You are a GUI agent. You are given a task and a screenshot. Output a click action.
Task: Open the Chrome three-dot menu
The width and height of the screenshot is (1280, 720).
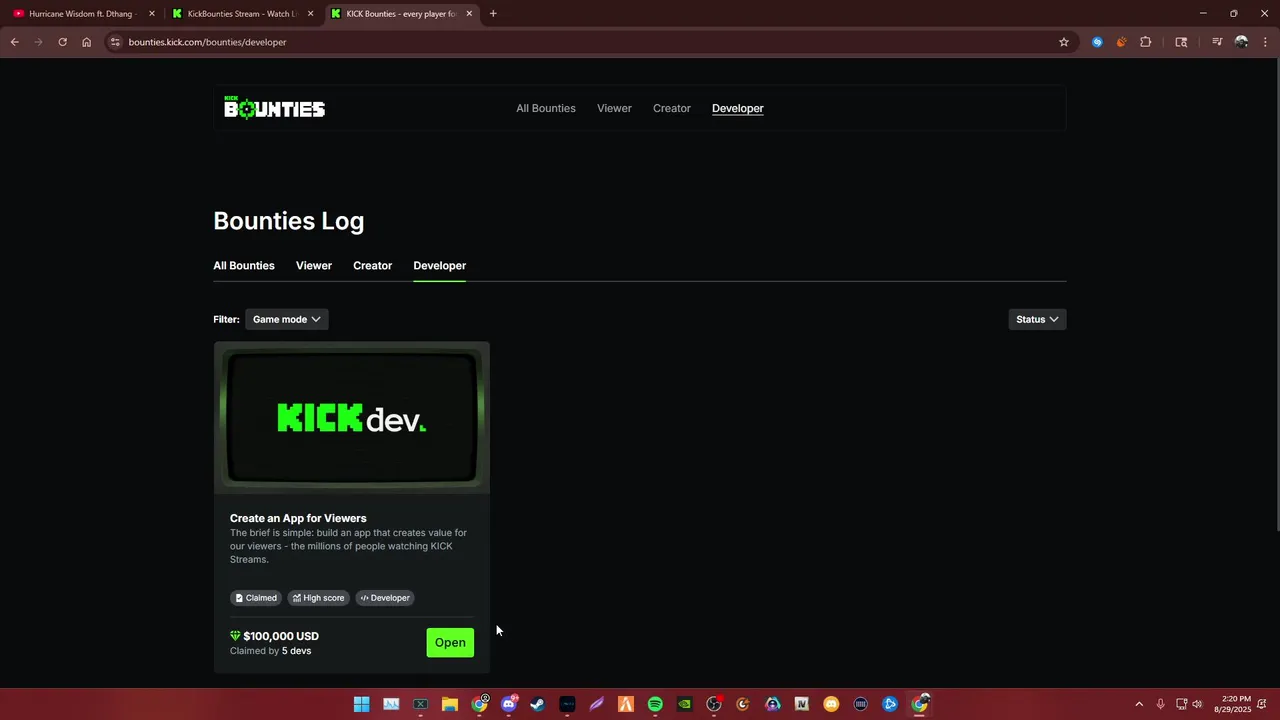click(x=1266, y=42)
